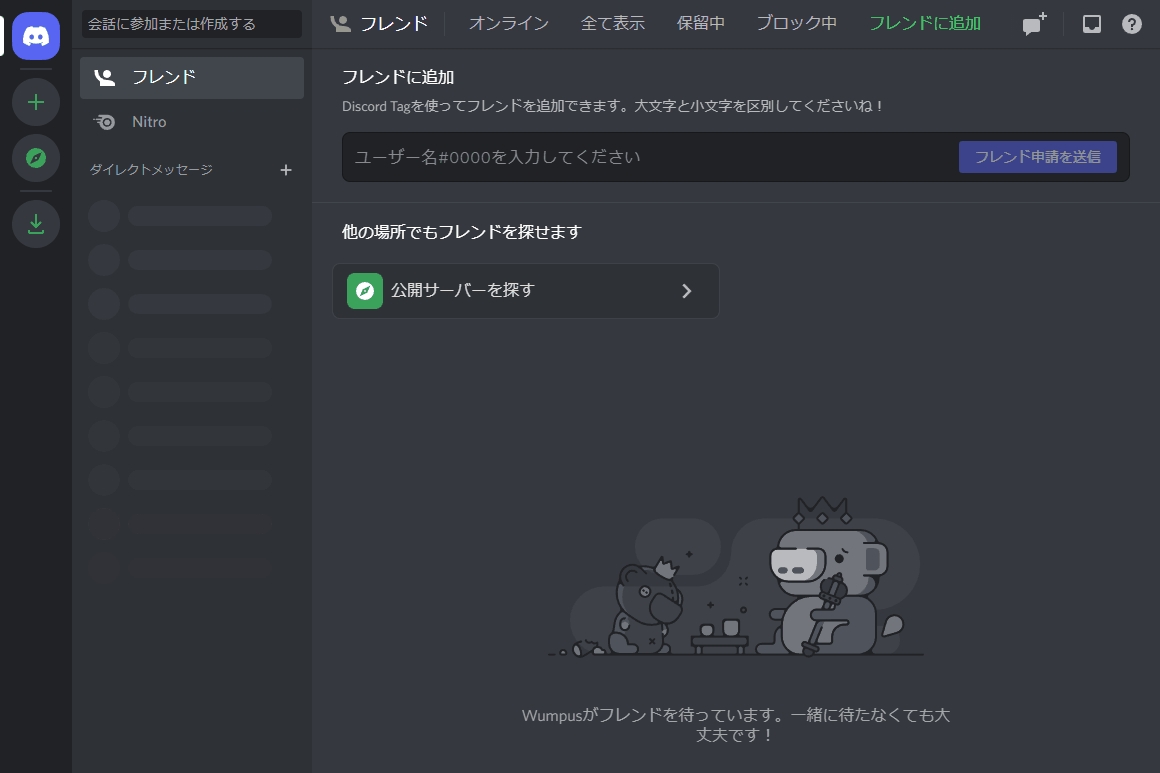Open 公開サーバーを探す card
This screenshot has width=1160, height=773.
(x=525, y=291)
